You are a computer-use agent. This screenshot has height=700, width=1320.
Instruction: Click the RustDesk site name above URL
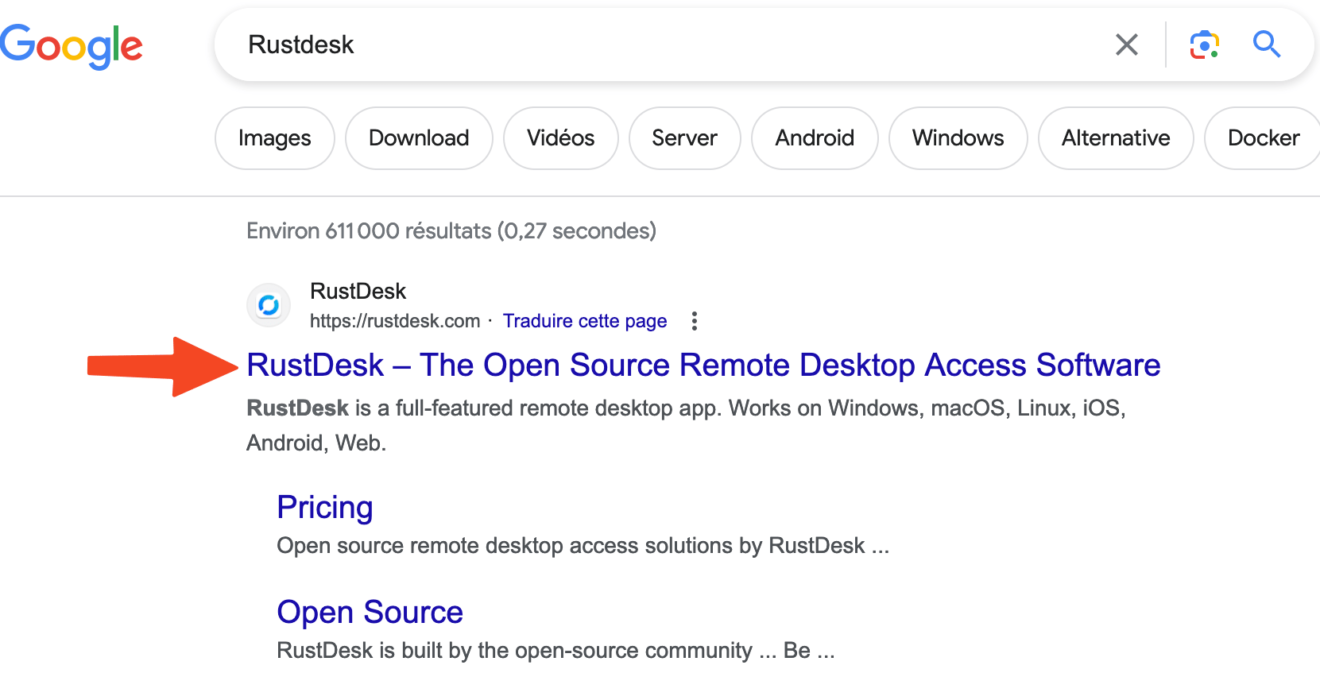click(358, 291)
